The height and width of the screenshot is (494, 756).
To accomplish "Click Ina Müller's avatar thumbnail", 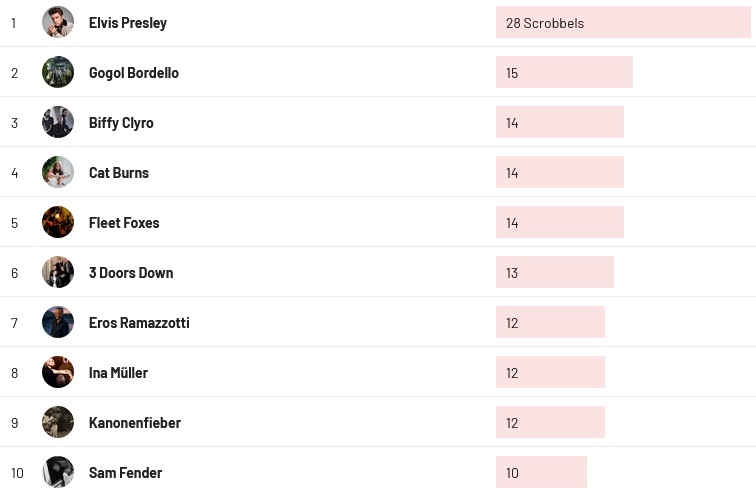I will coord(58,372).
